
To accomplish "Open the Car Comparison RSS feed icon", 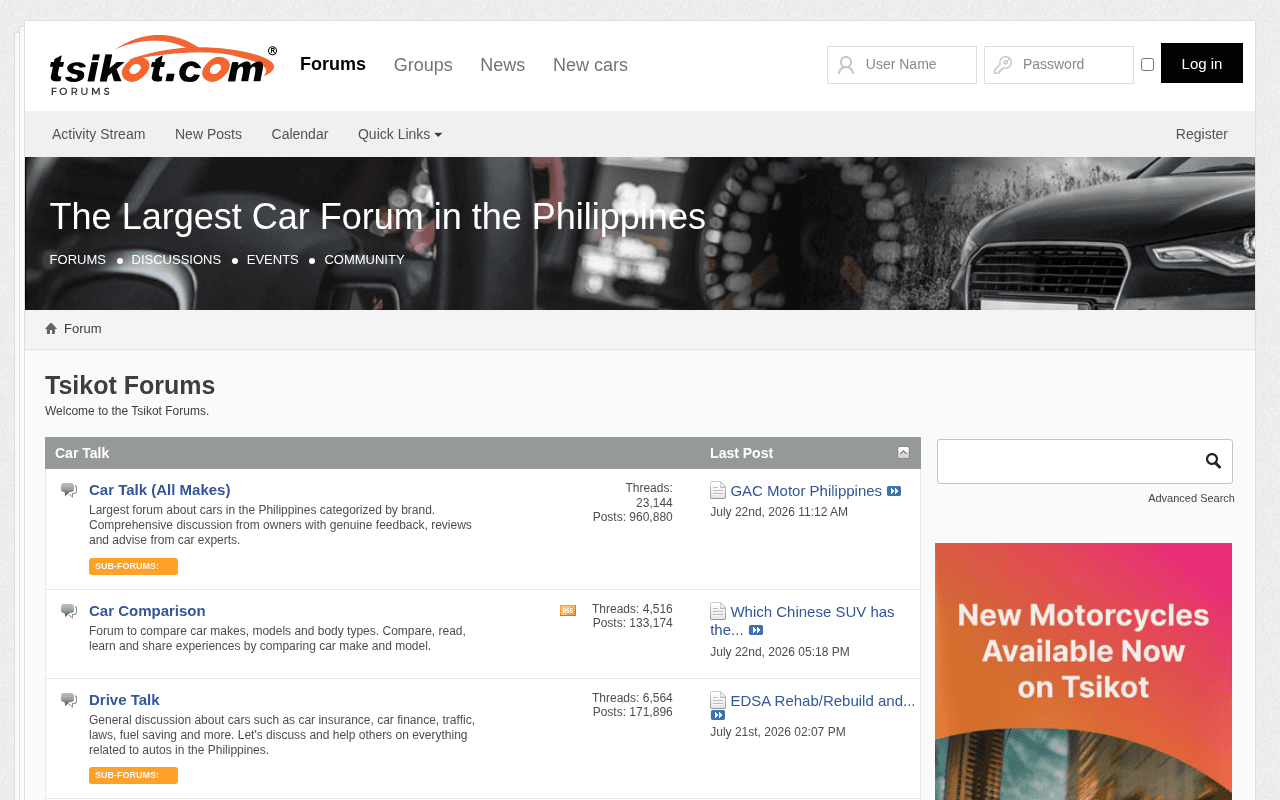I will pos(568,610).
